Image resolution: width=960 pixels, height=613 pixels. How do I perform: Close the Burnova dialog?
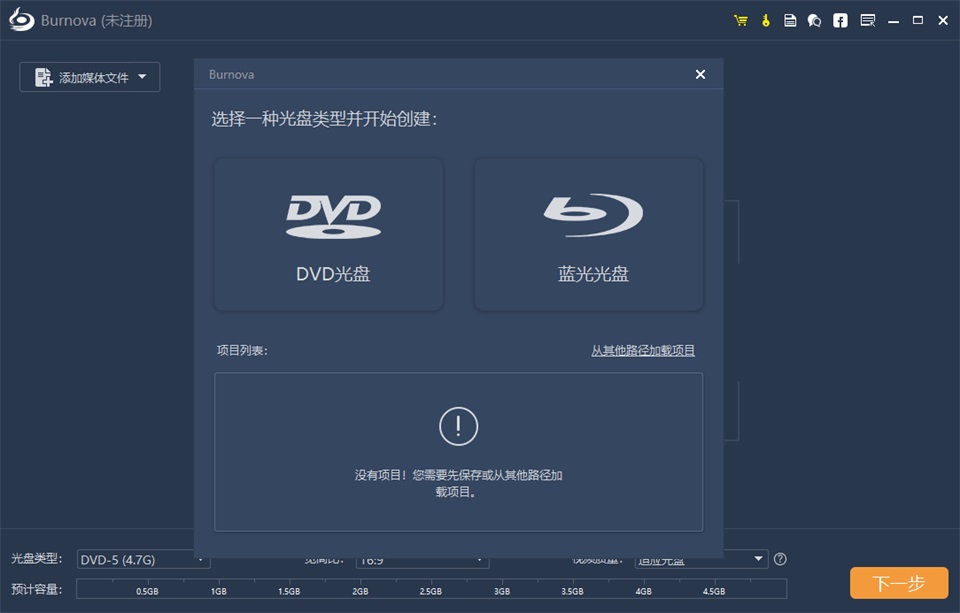point(700,74)
